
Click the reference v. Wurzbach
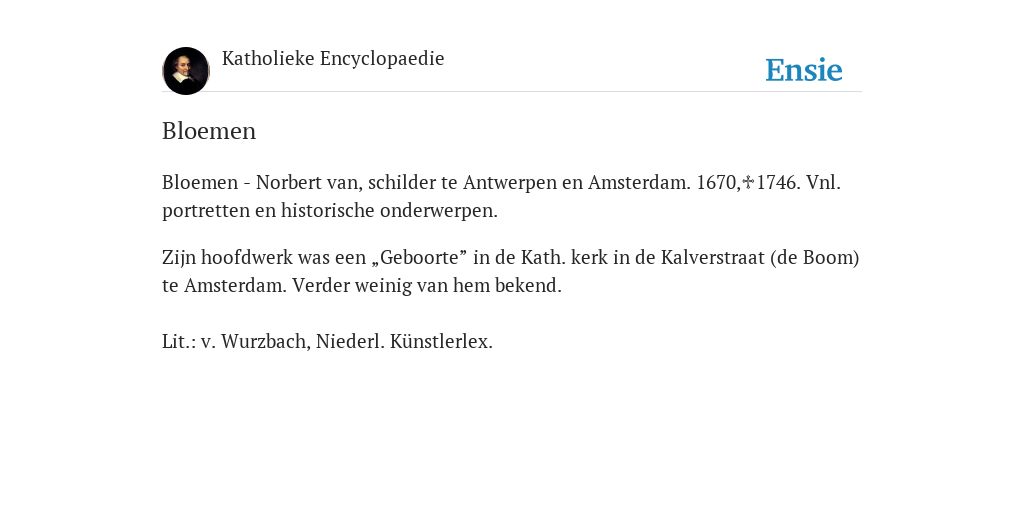click(255, 342)
